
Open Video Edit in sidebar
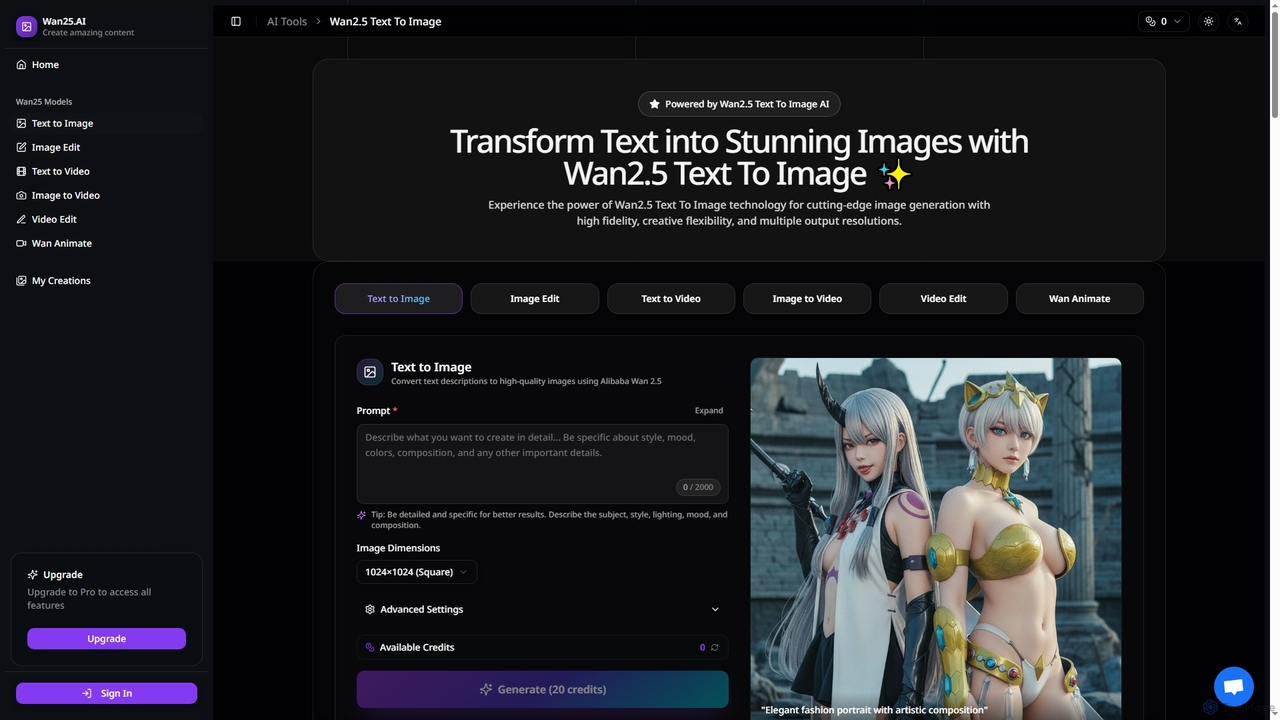(x=106, y=219)
